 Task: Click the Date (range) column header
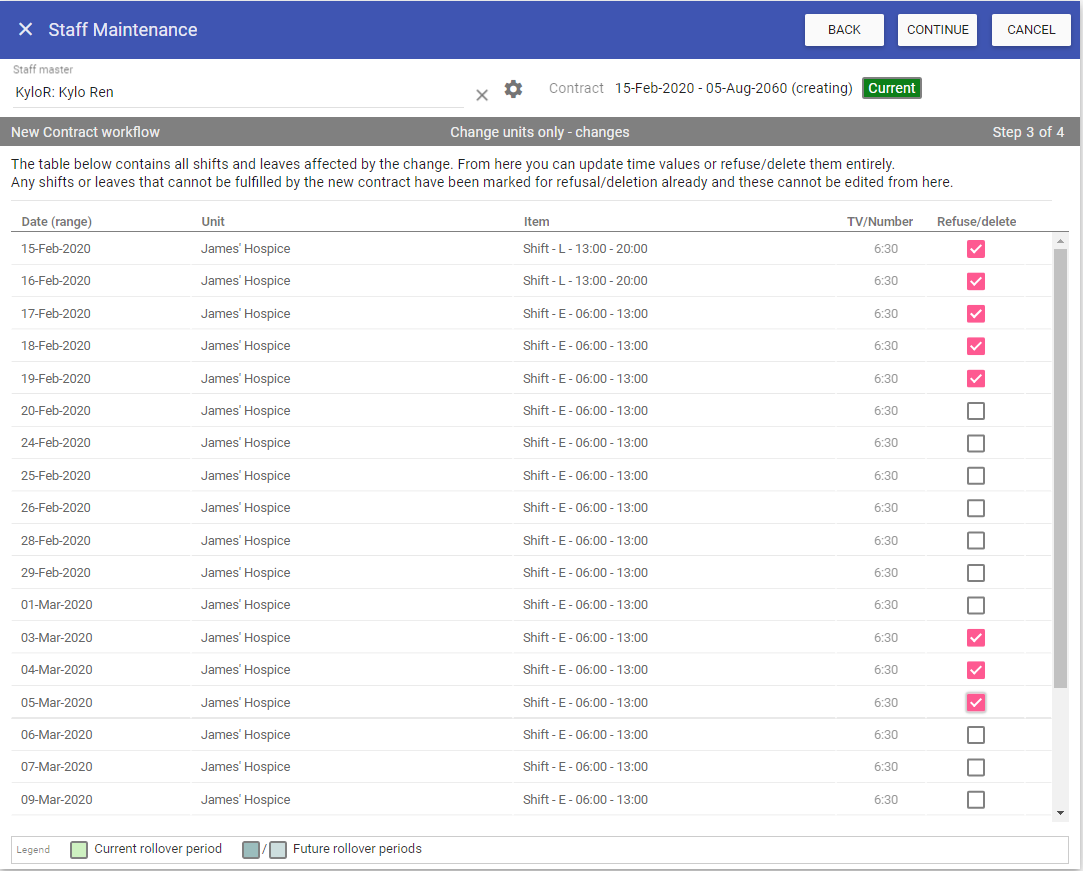coord(56,222)
